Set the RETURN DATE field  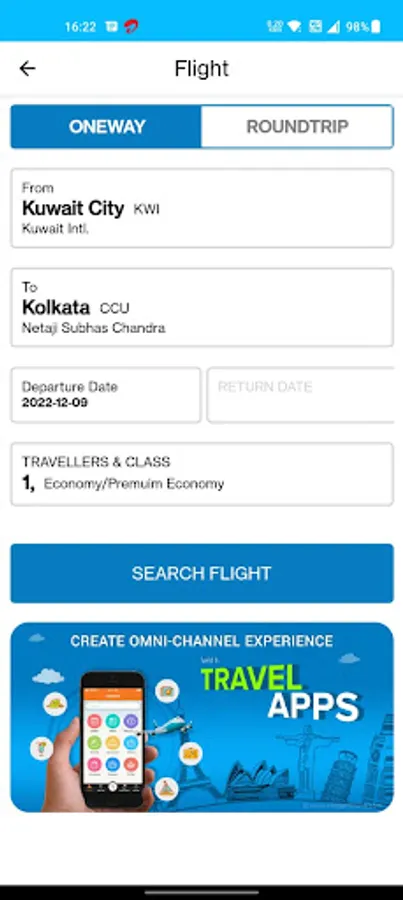300,395
